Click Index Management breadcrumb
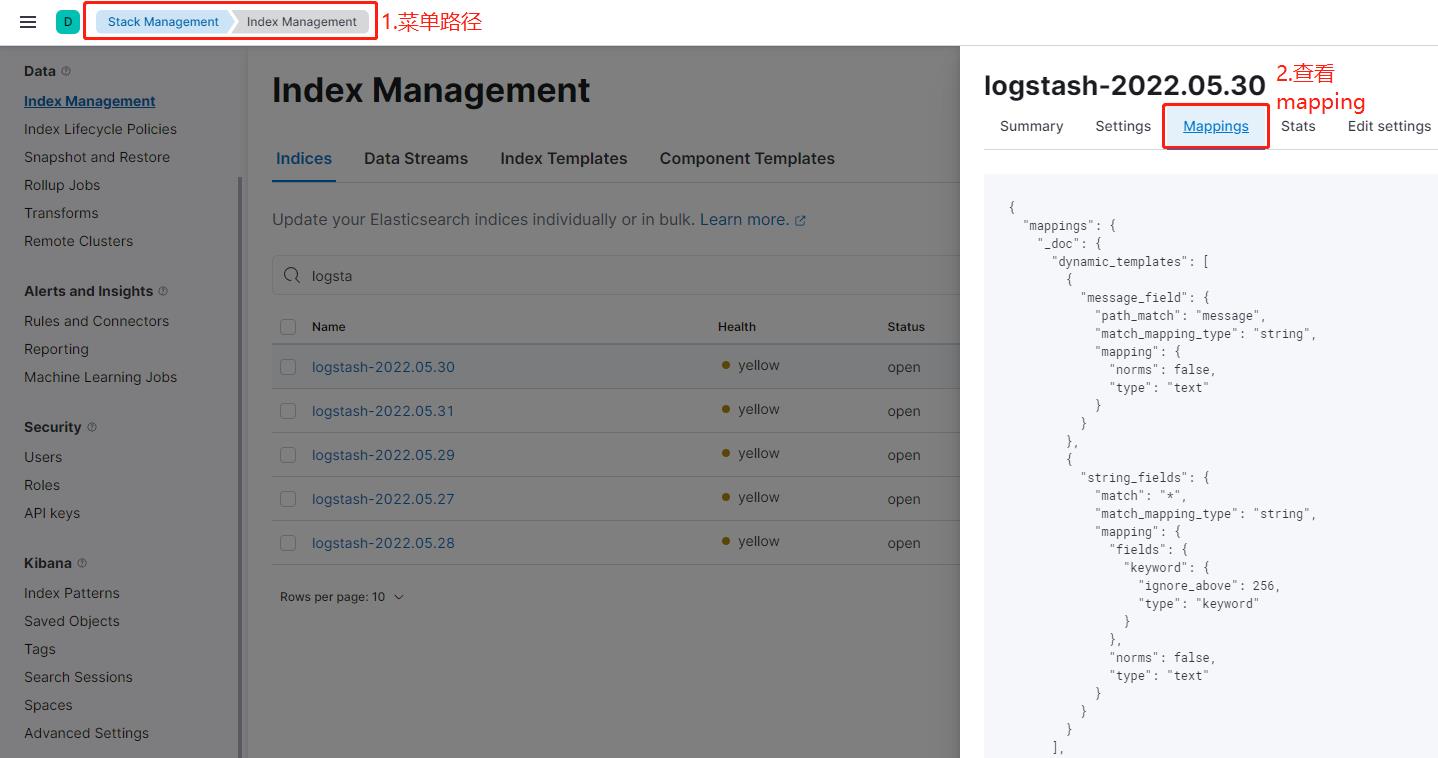The width and height of the screenshot is (1438, 758). click(301, 22)
